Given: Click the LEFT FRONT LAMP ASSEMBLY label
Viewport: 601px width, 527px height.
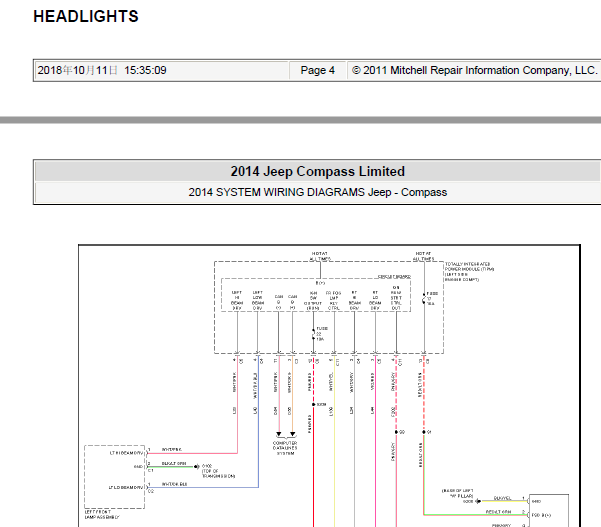Looking at the screenshot, I should coord(102,514).
